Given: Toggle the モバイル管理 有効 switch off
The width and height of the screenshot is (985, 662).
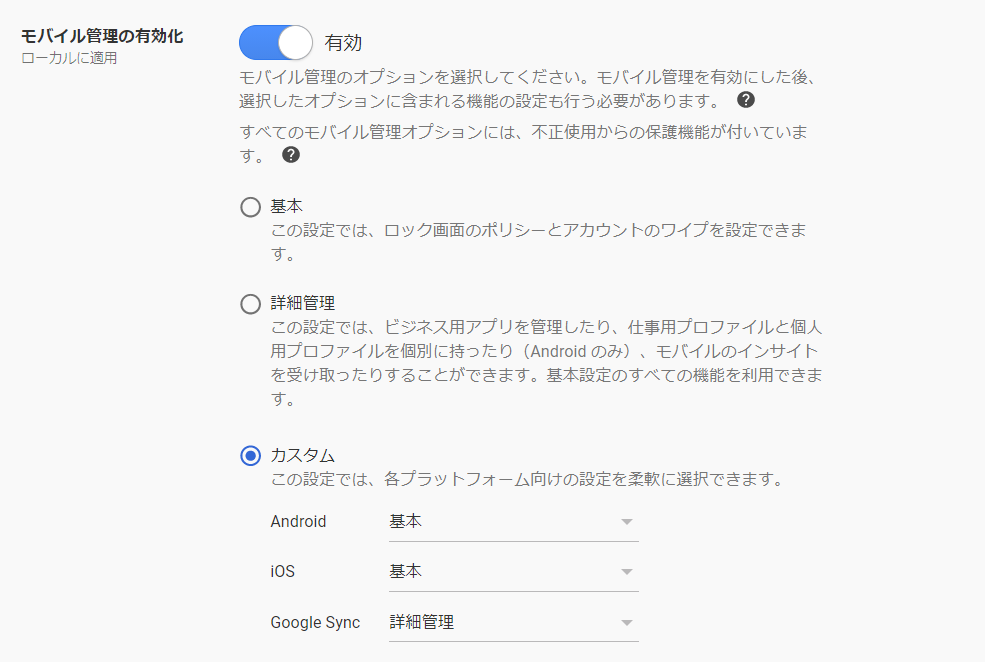Looking at the screenshot, I should pos(276,43).
